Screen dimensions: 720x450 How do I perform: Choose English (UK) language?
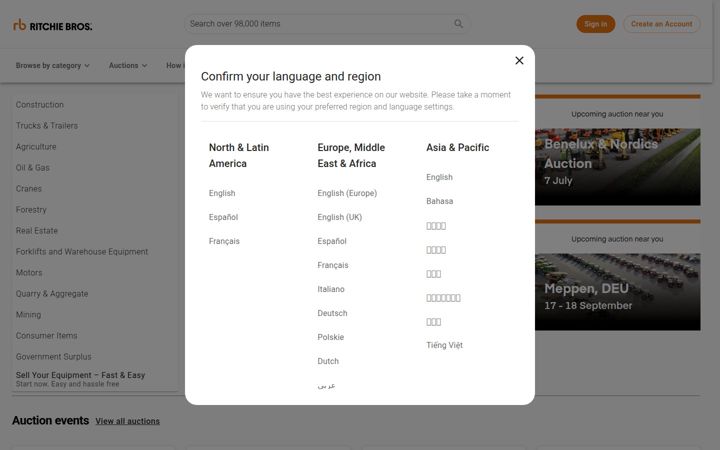coord(339,217)
